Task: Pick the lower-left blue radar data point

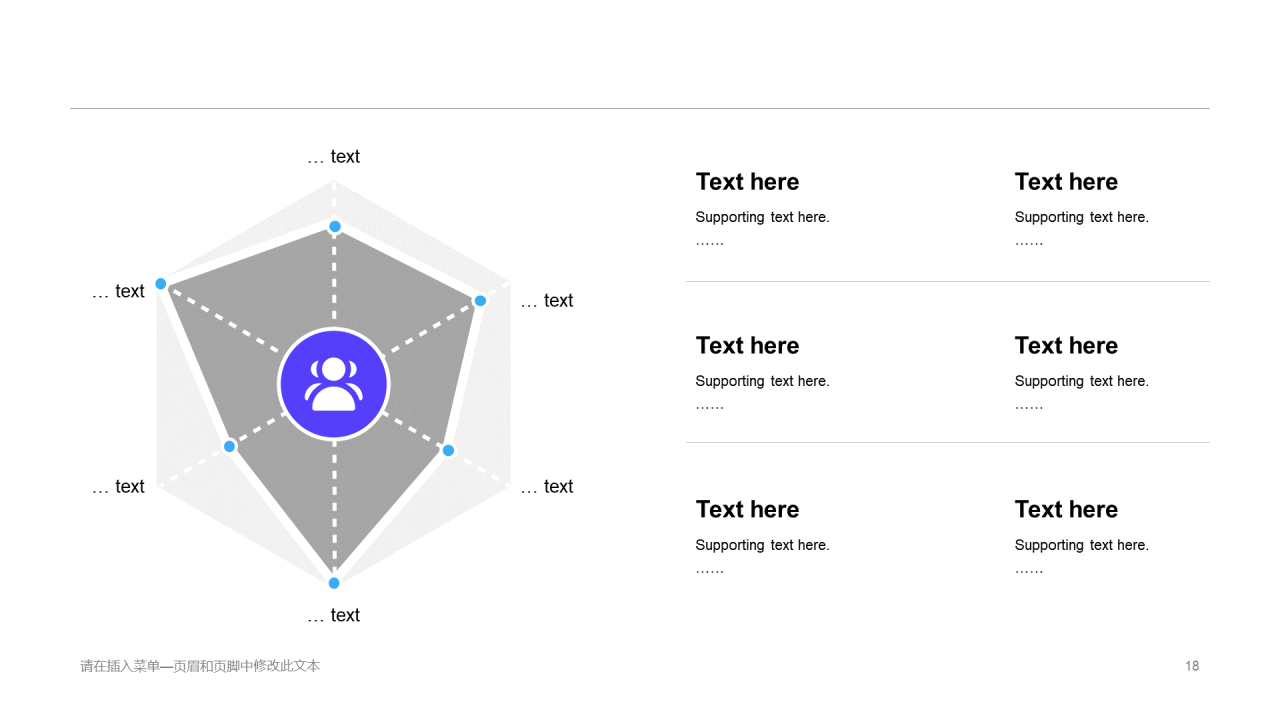Action: tap(230, 446)
